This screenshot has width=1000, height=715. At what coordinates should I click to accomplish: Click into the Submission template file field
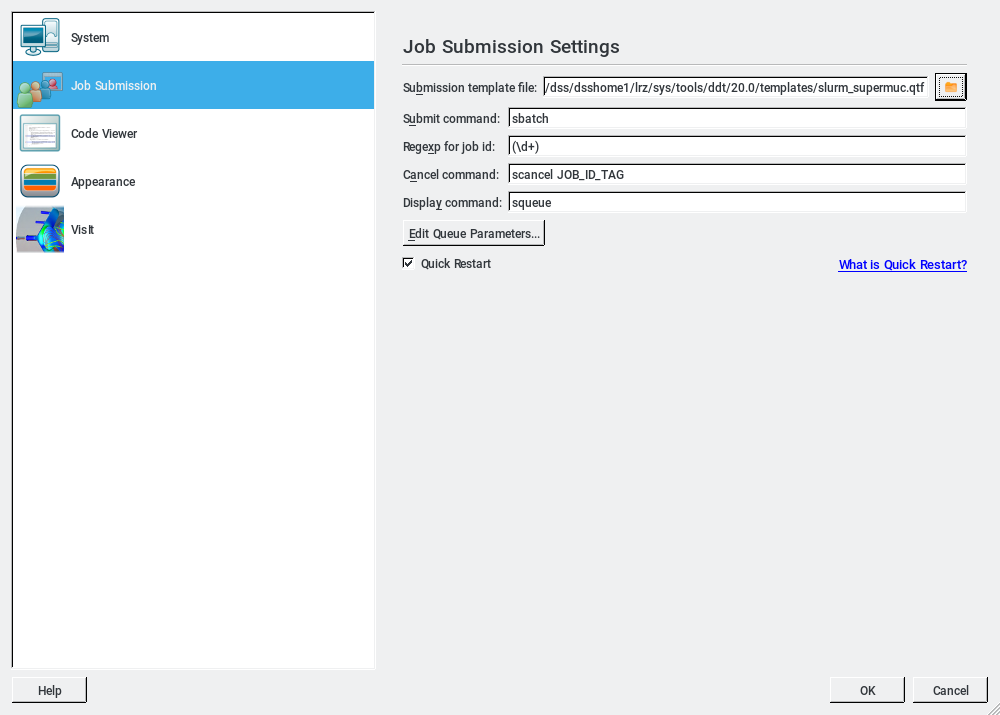(735, 88)
